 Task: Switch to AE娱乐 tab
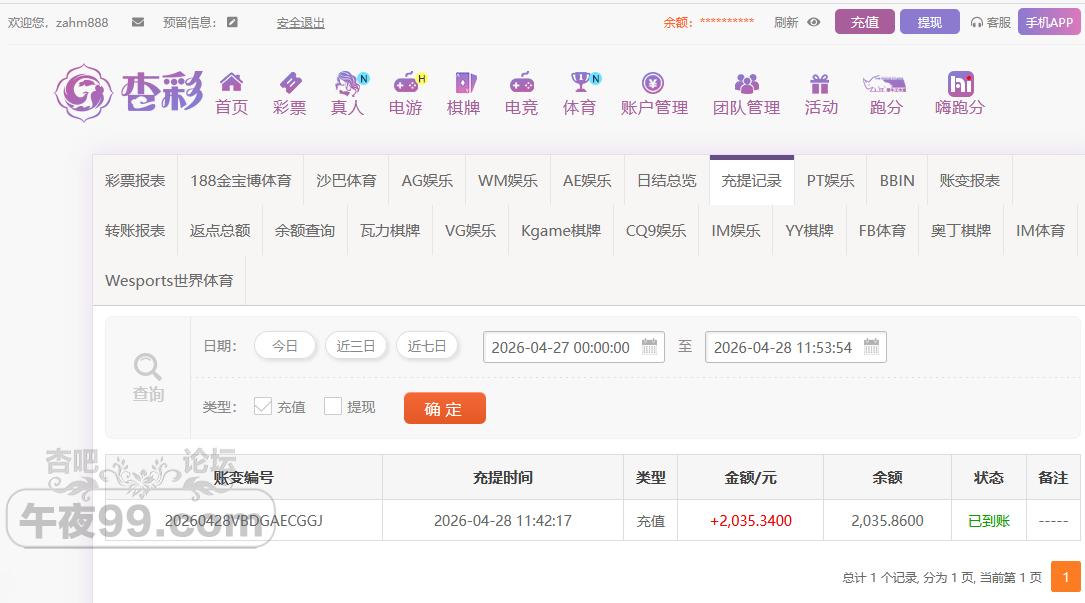tap(587, 181)
